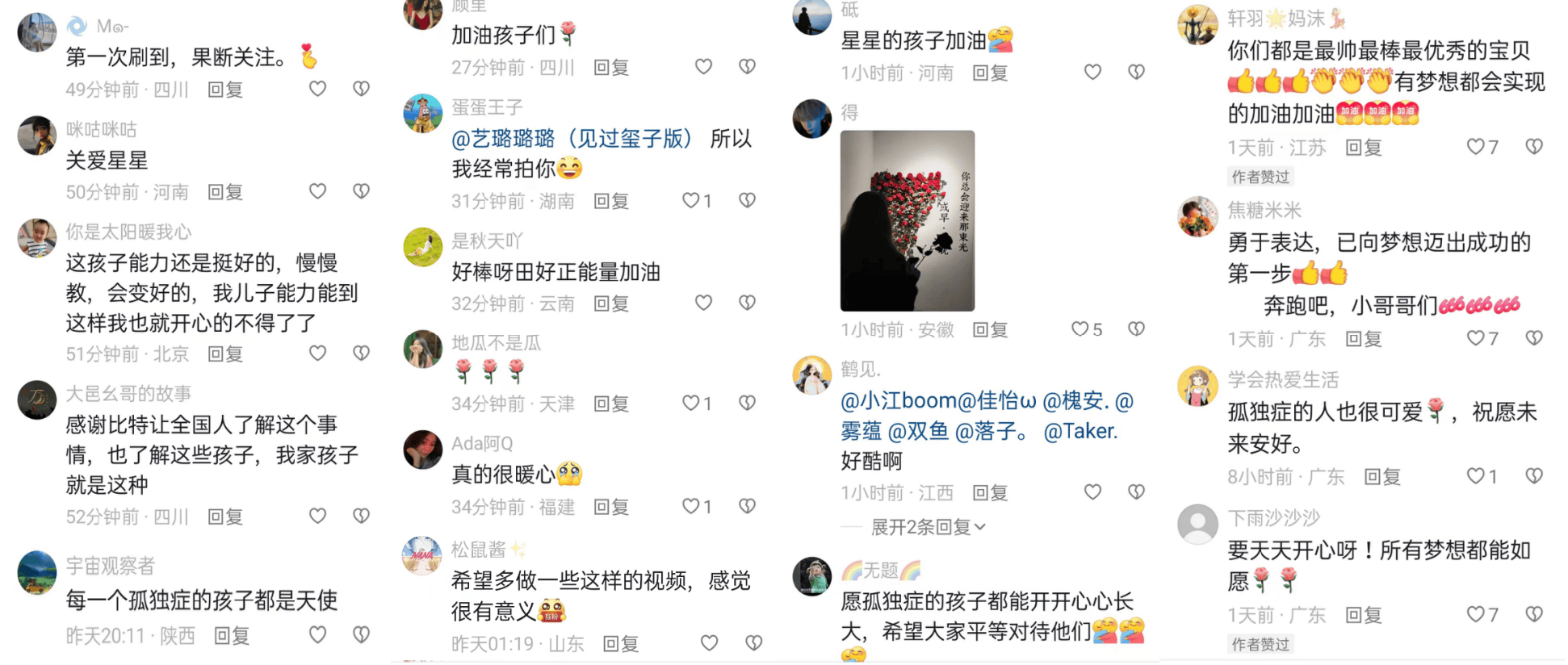Open the @艺璐璐璐 mention link

click(x=572, y=139)
